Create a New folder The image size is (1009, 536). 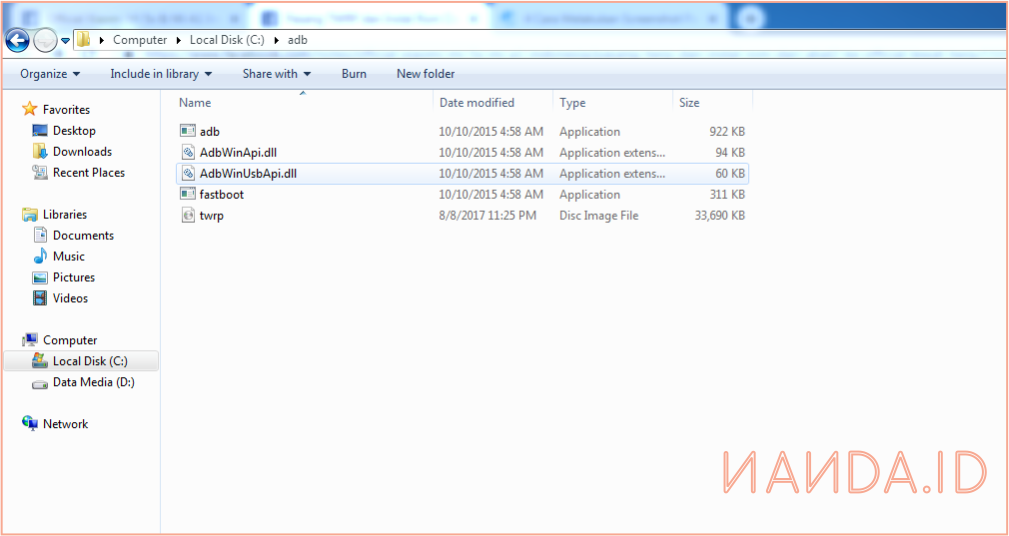coord(425,74)
